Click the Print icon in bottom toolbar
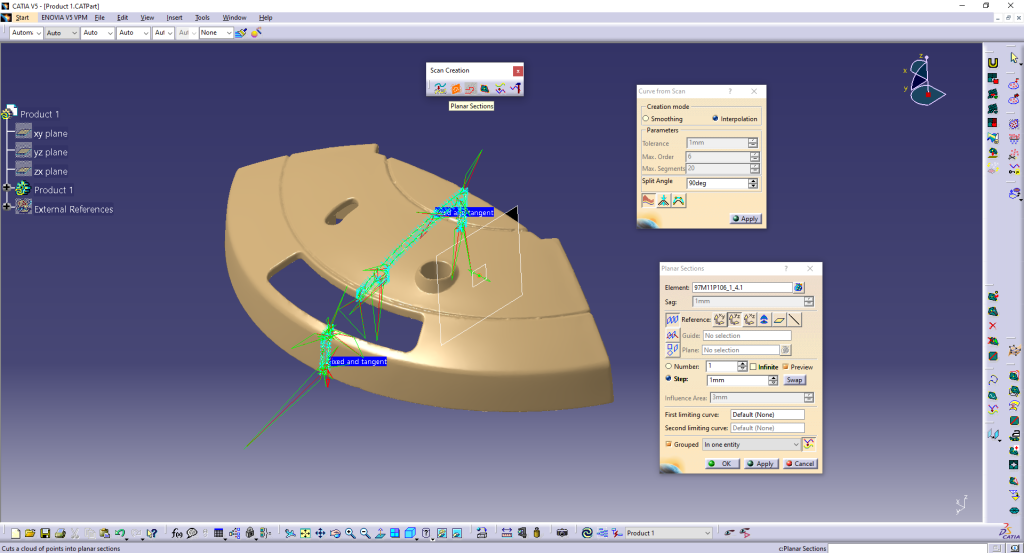The image size is (1024, 553). tap(60, 533)
